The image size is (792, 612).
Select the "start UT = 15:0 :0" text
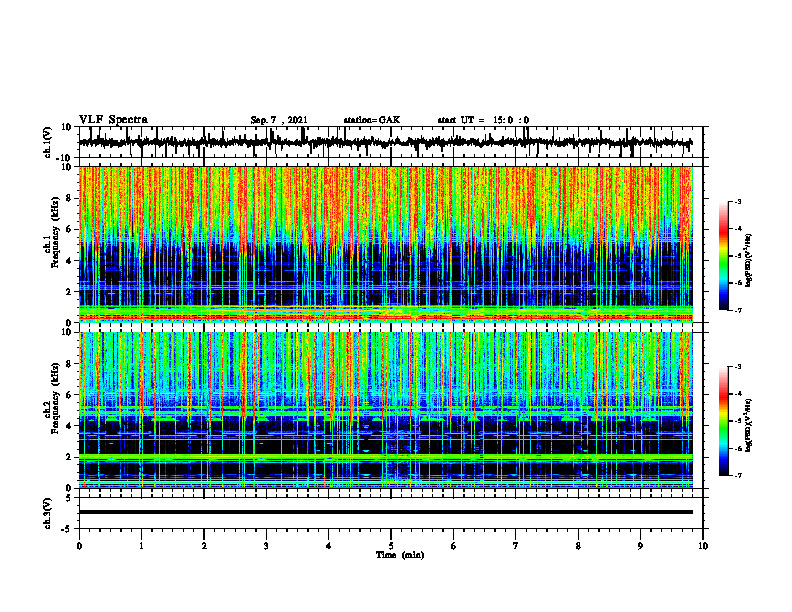[x=483, y=120]
